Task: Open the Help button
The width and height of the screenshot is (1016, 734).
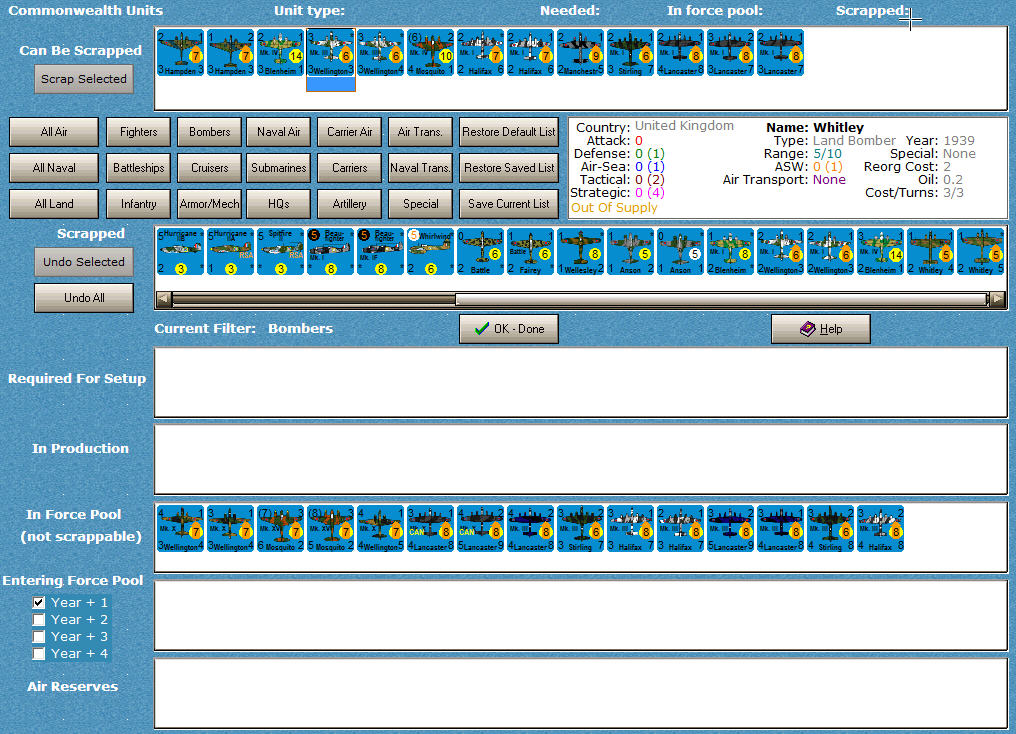Action: pyautogui.click(x=820, y=329)
